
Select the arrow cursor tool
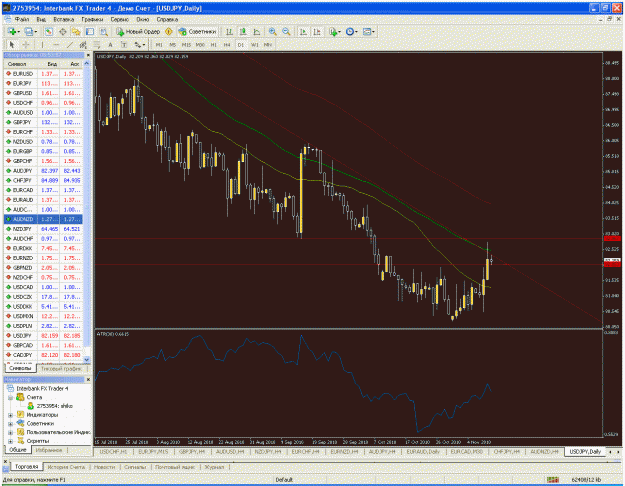(12, 45)
